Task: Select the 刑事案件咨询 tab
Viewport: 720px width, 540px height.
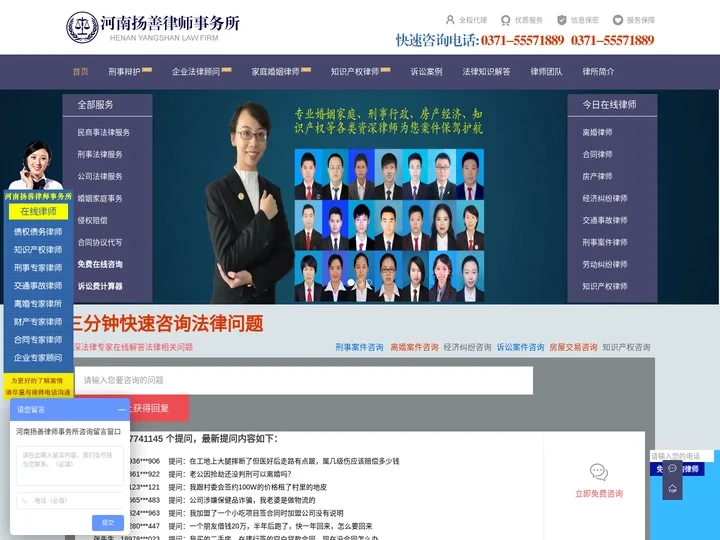Action: pos(359,347)
